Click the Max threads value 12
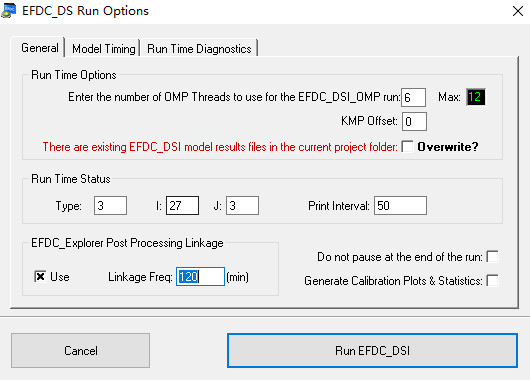Viewport: 530px width, 380px height. [476, 97]
